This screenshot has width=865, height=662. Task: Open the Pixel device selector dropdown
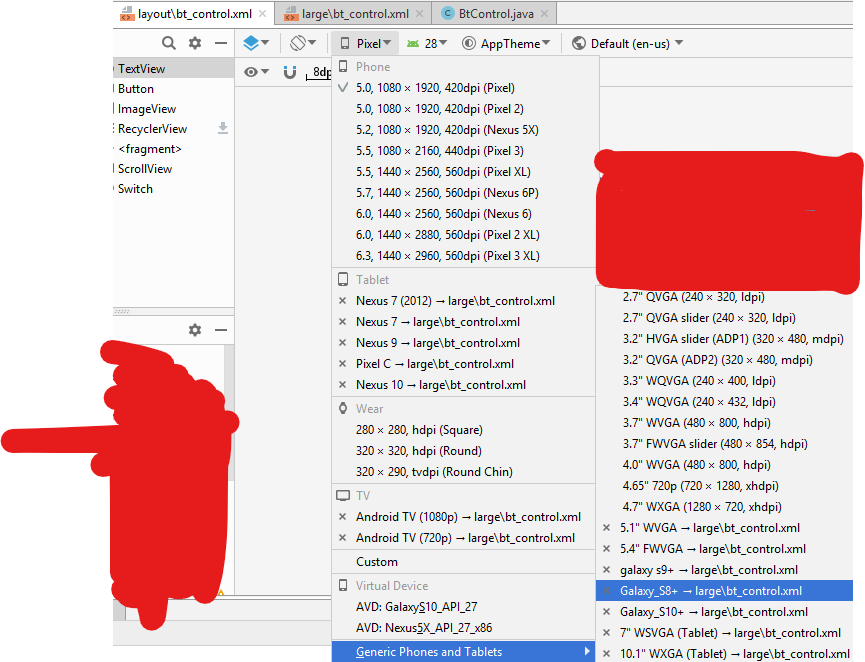tap(365, 44)
